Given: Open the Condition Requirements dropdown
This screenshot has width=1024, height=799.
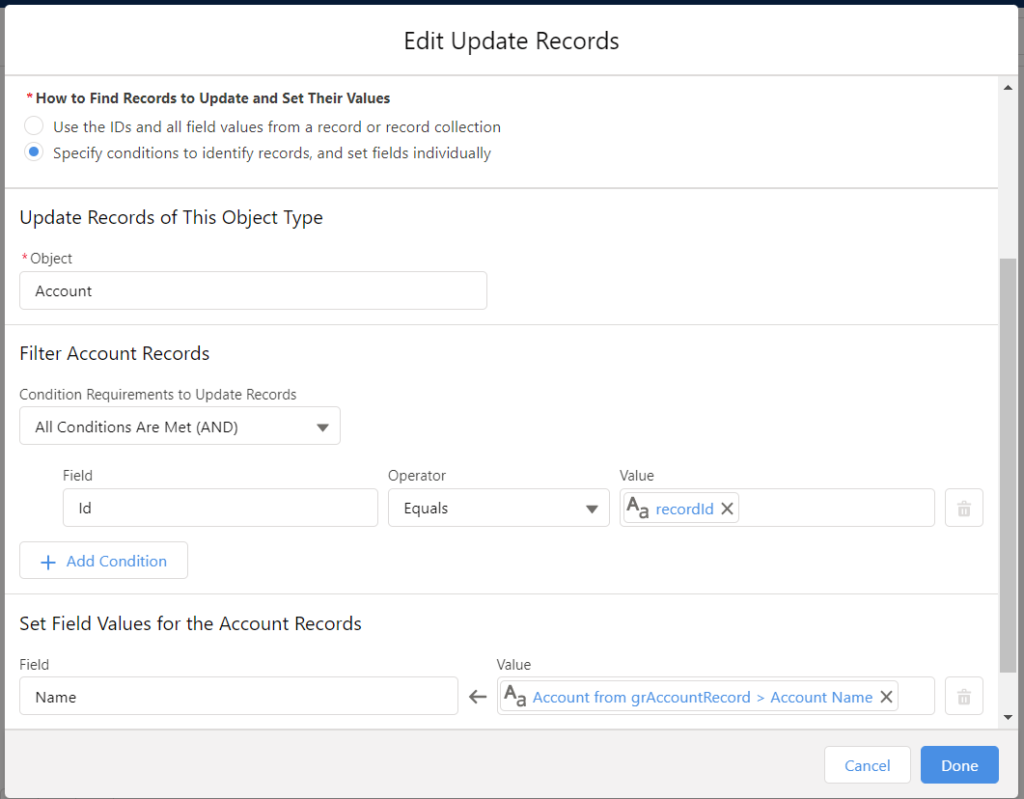Looking at the screenshot, I should (180, 427).
